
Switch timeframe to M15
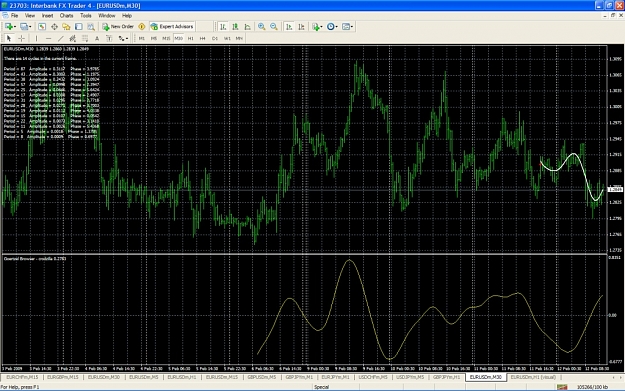[166, 38]
